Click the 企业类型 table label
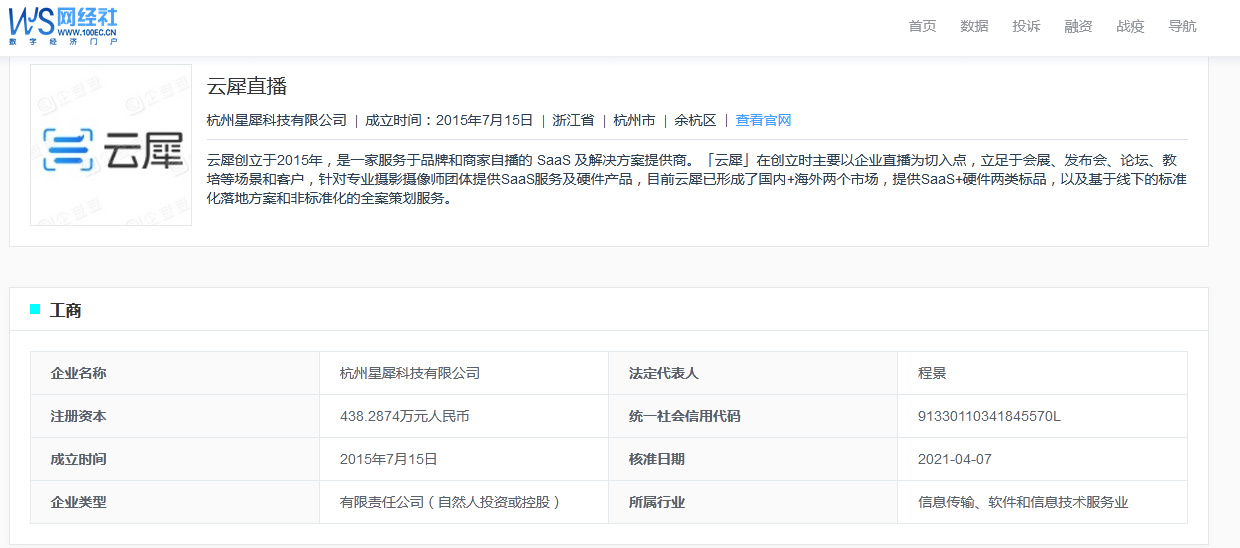Image resolution: width=1240 pixels, height=548 pixels. point(79,502)
